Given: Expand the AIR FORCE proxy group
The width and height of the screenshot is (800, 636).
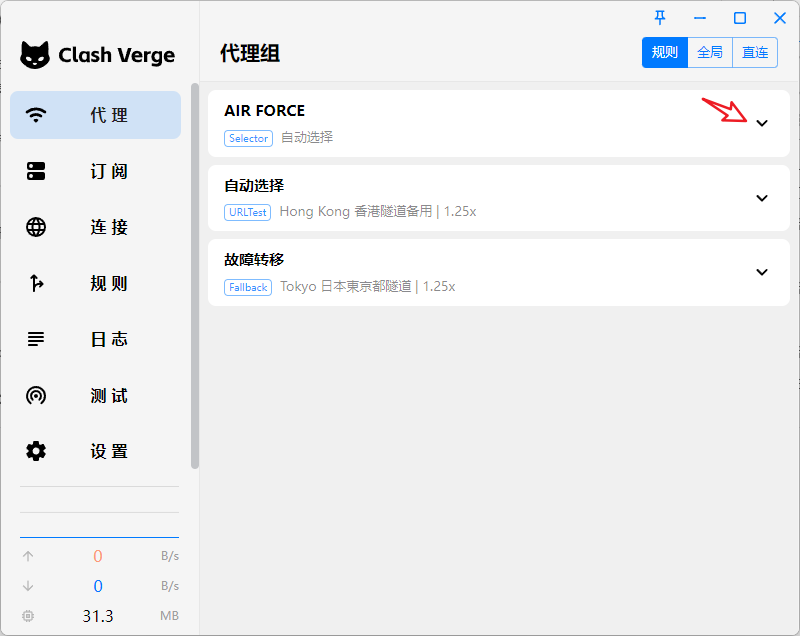Looking at the screenshot, I should pyautogui.click(x=762, y=123).
